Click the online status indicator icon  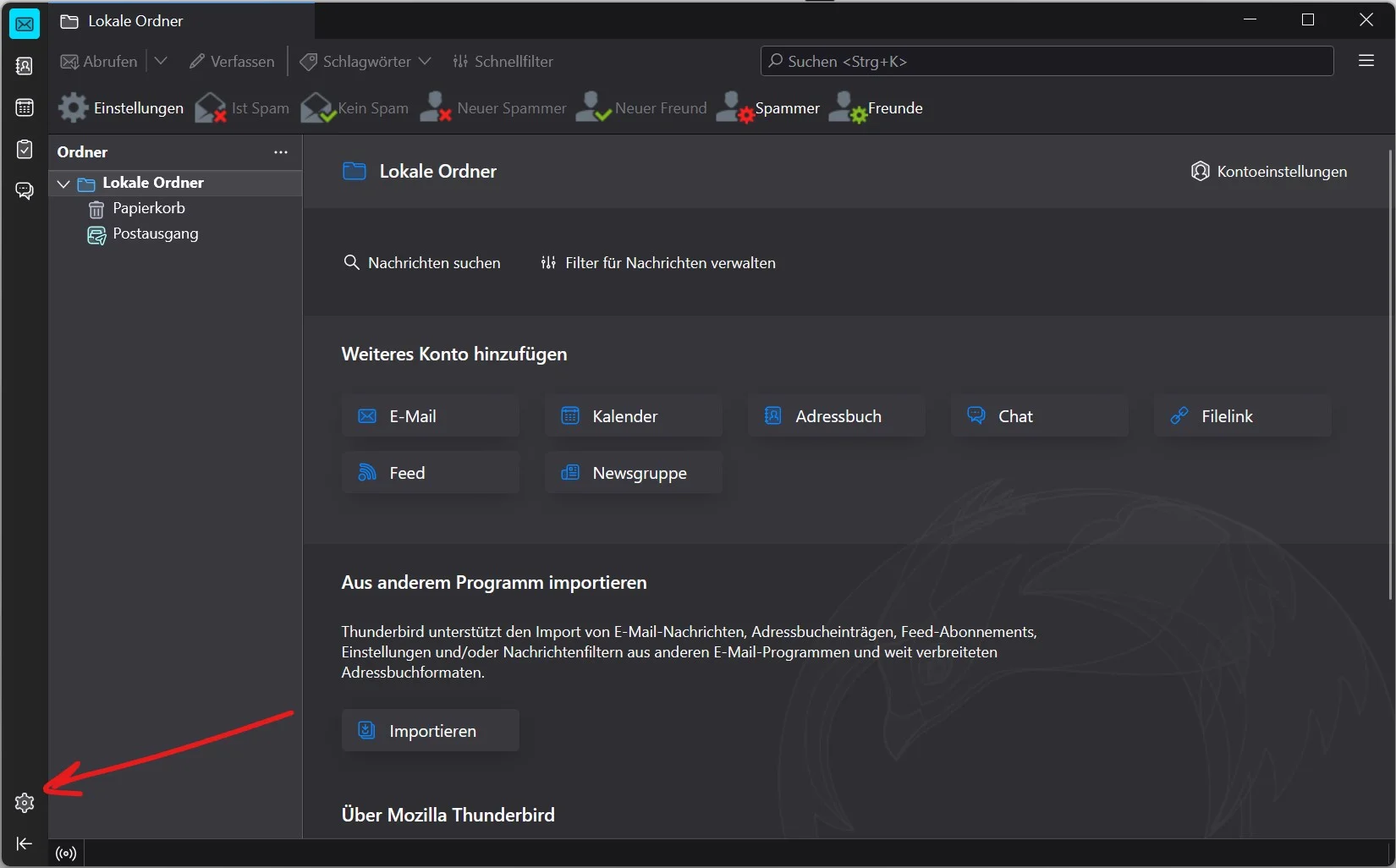(66, 854)
